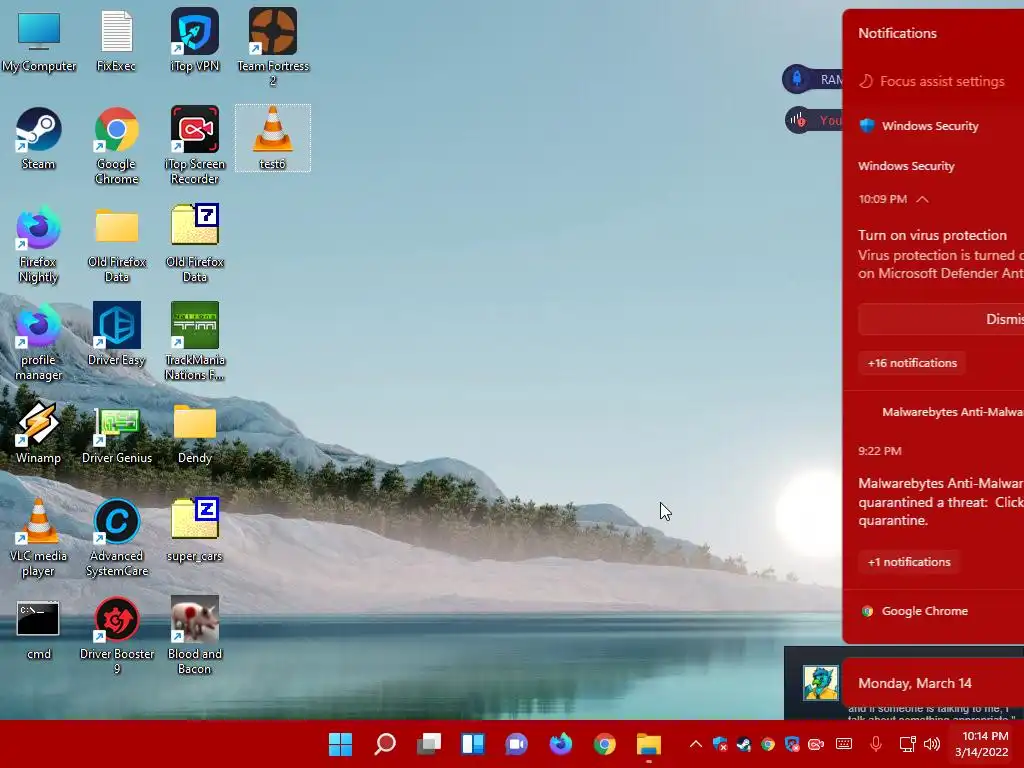The height and width of the screenshot is (768, 1024).
Task: Click the screen recorder tray icon
Action: pos(816,744)
